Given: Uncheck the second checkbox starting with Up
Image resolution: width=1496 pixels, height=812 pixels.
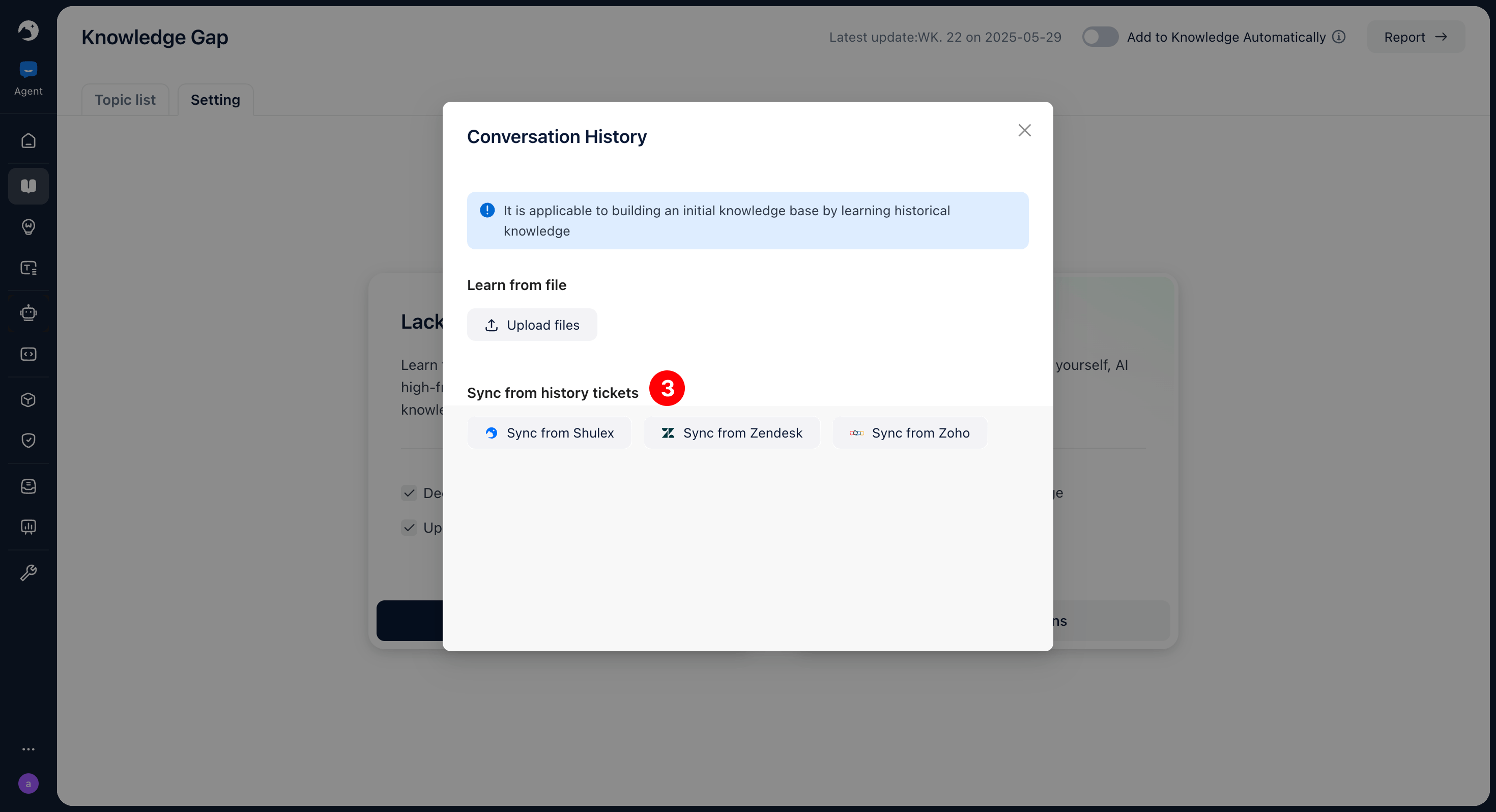Looking at the screenshot, I should click(x=409, y=528).
